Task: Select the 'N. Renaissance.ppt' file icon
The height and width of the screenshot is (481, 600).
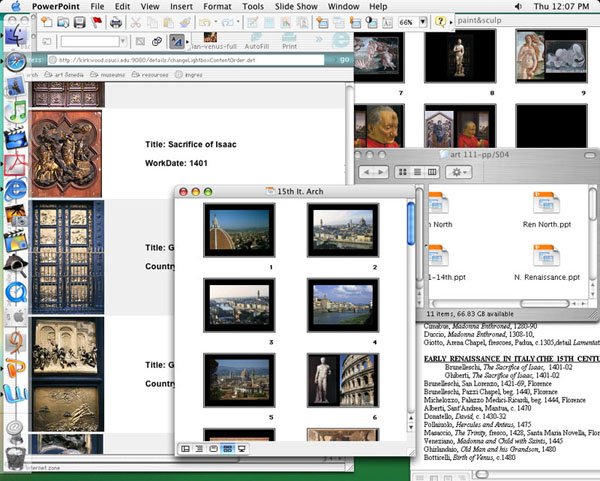Action: click(546, 255)
